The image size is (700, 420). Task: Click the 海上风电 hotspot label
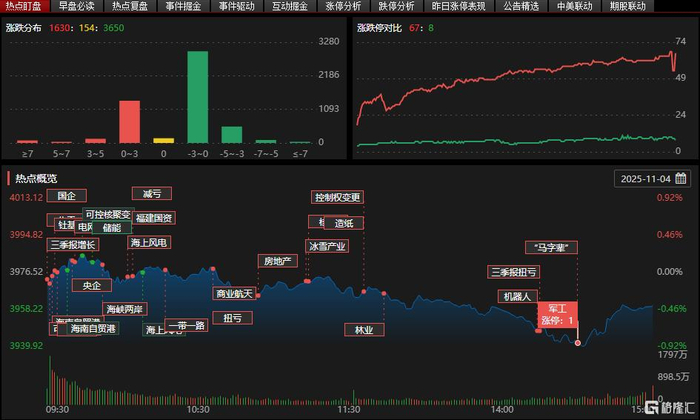pyautogui.click(x=149, y=242)
